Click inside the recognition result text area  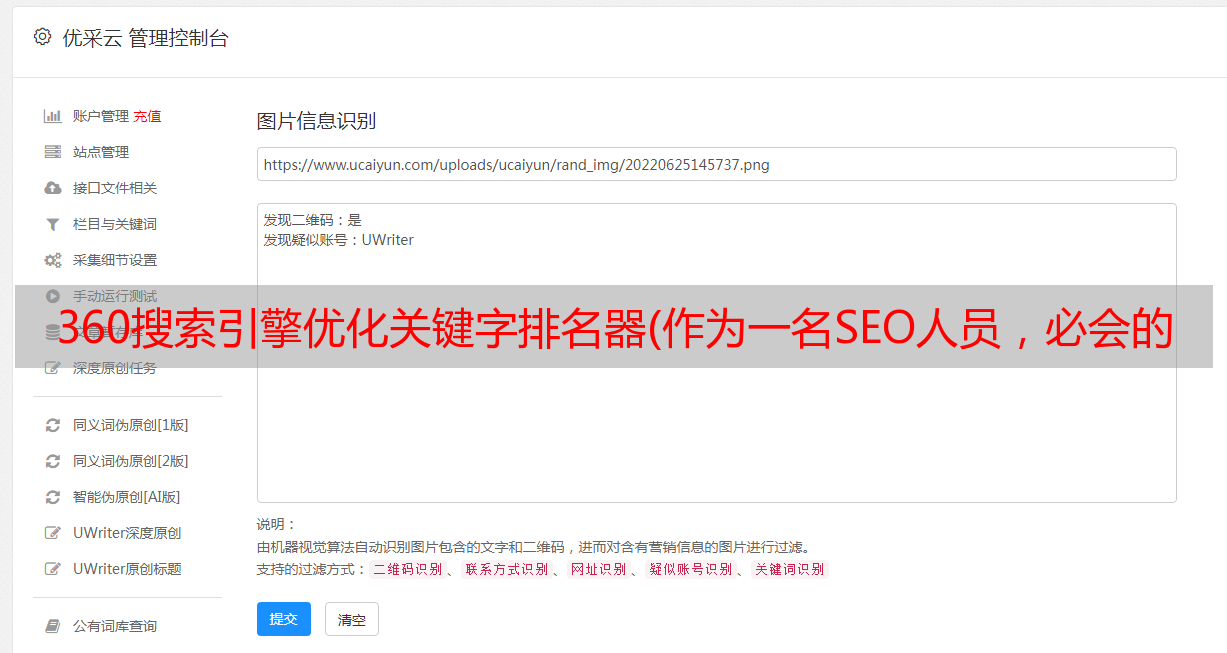tap(716, 352)
